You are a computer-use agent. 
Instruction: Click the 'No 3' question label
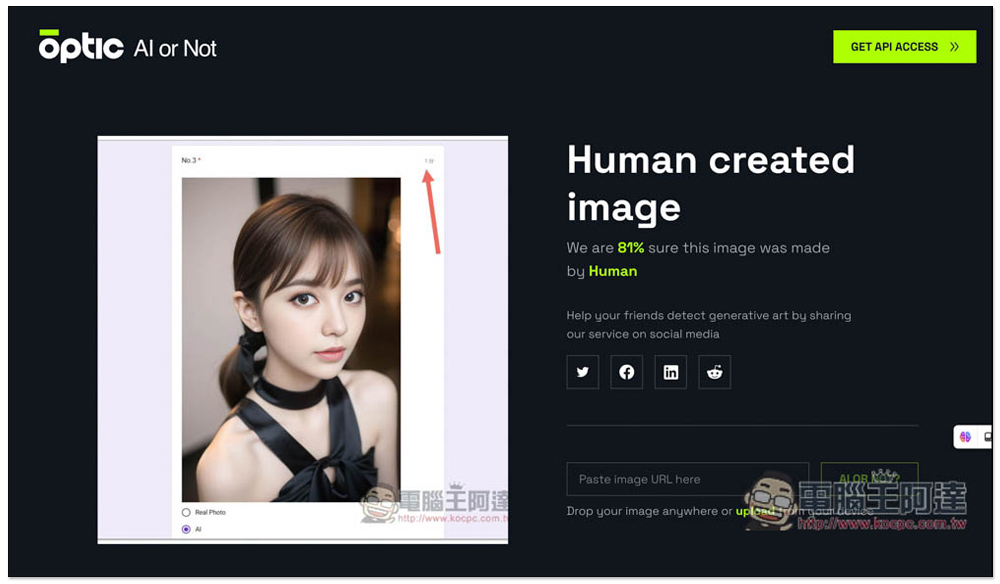(190, 160)
